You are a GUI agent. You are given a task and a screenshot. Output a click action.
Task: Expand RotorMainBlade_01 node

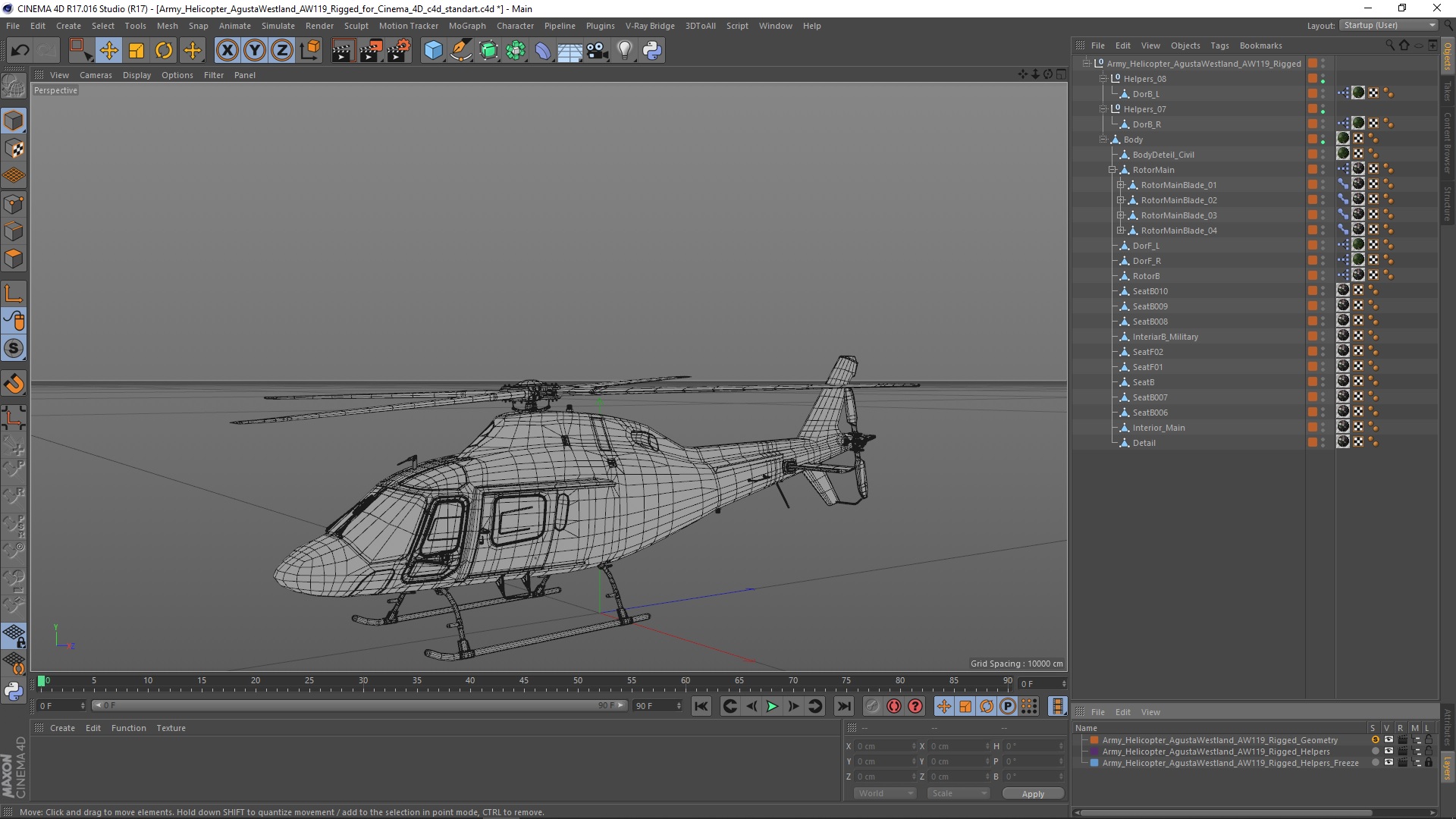1120,185
